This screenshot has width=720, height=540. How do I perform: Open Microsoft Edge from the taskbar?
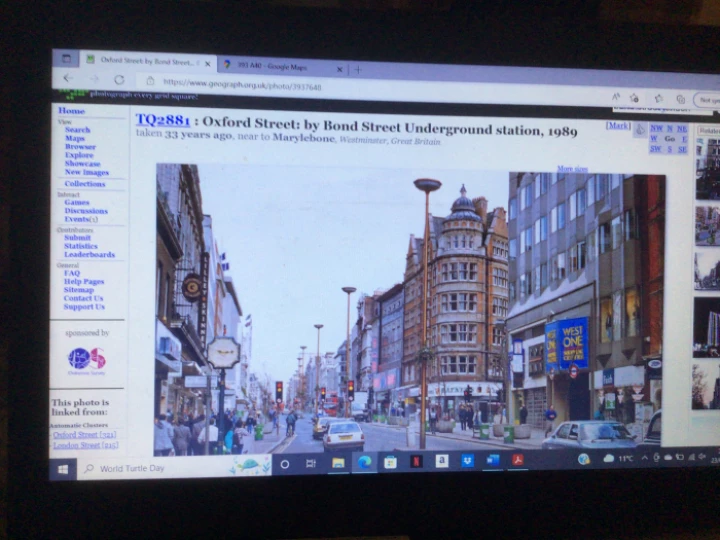pos(364,461)
